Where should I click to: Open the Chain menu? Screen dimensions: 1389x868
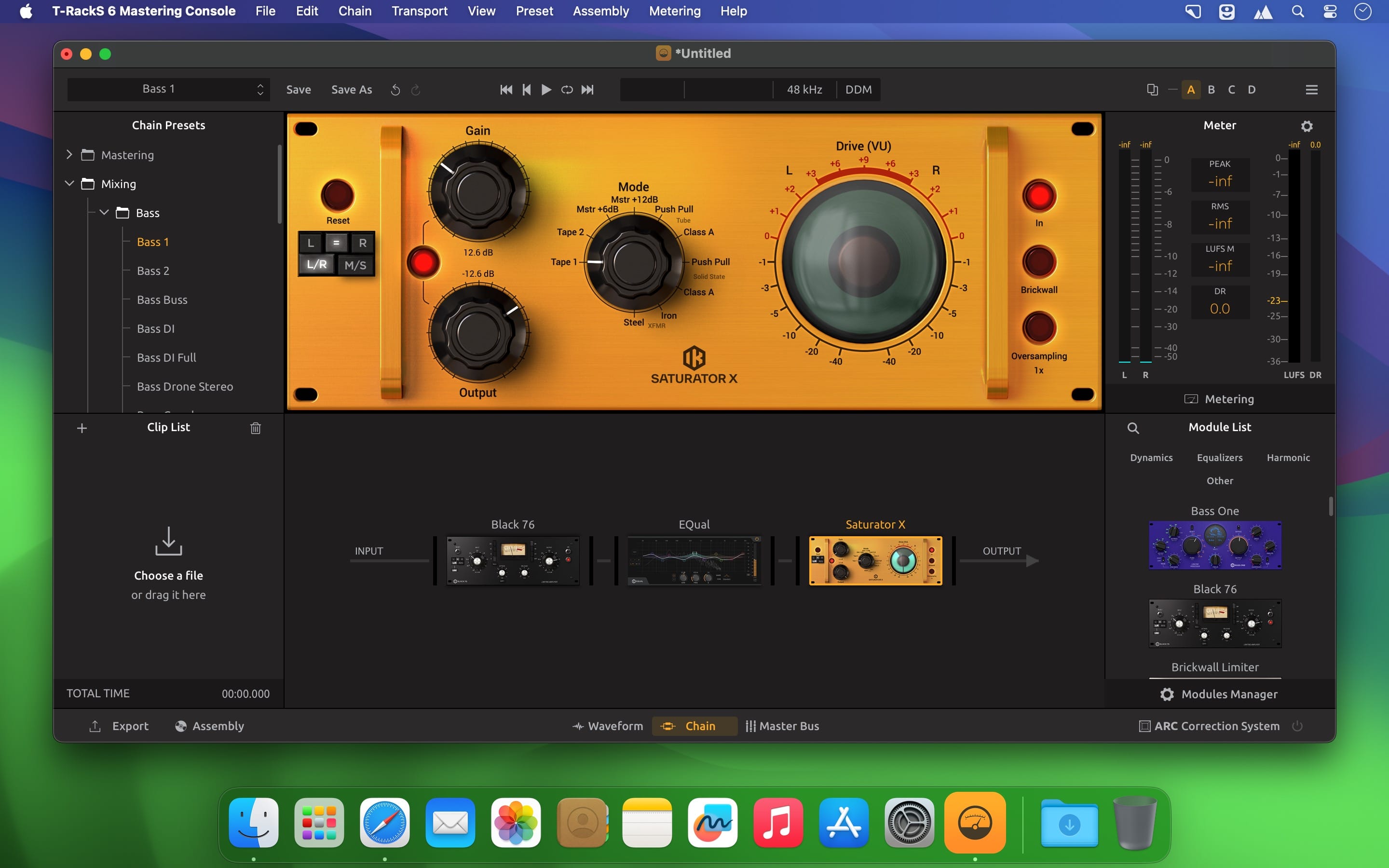click(x=354, y=11)
